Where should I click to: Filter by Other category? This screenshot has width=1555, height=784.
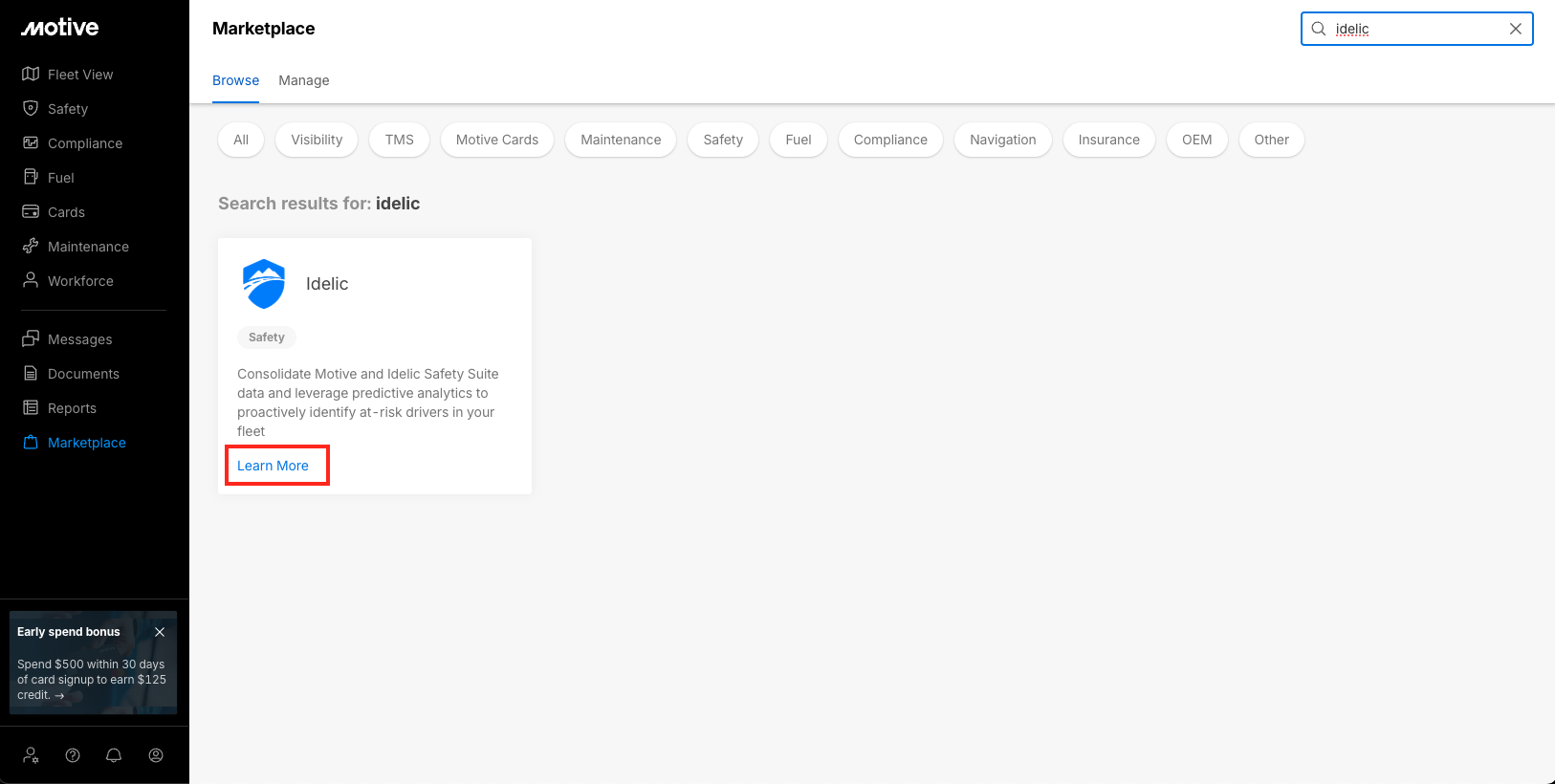click(x=1272, y=140)
